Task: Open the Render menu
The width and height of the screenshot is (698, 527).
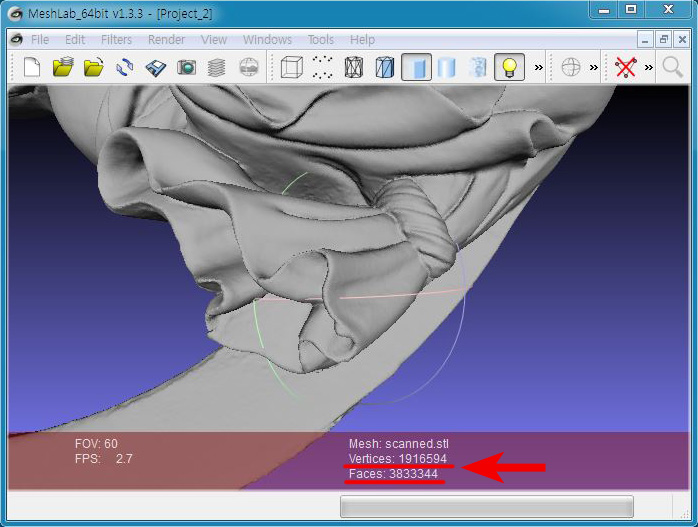Action: point(166,40)
